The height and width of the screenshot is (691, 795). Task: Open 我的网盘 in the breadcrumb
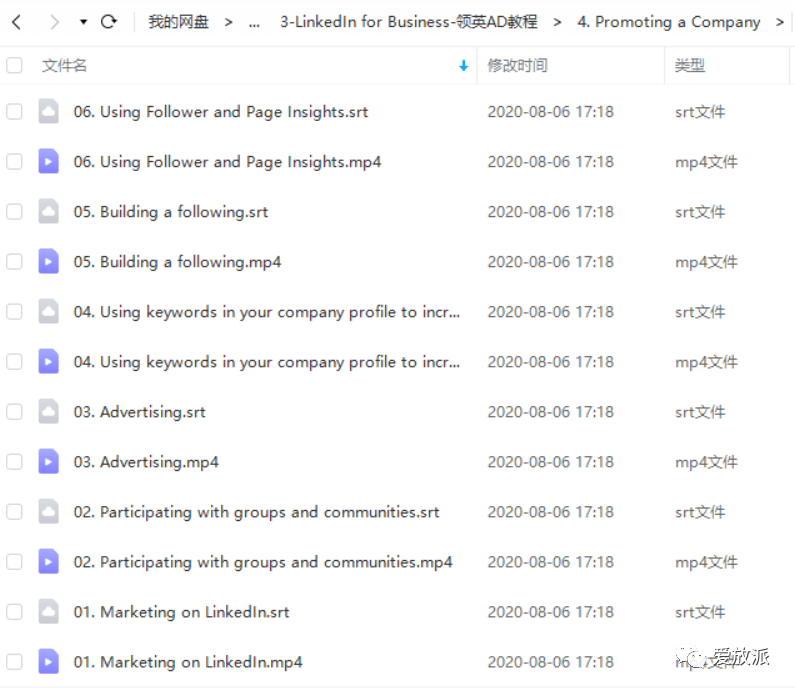pos(178,22)
